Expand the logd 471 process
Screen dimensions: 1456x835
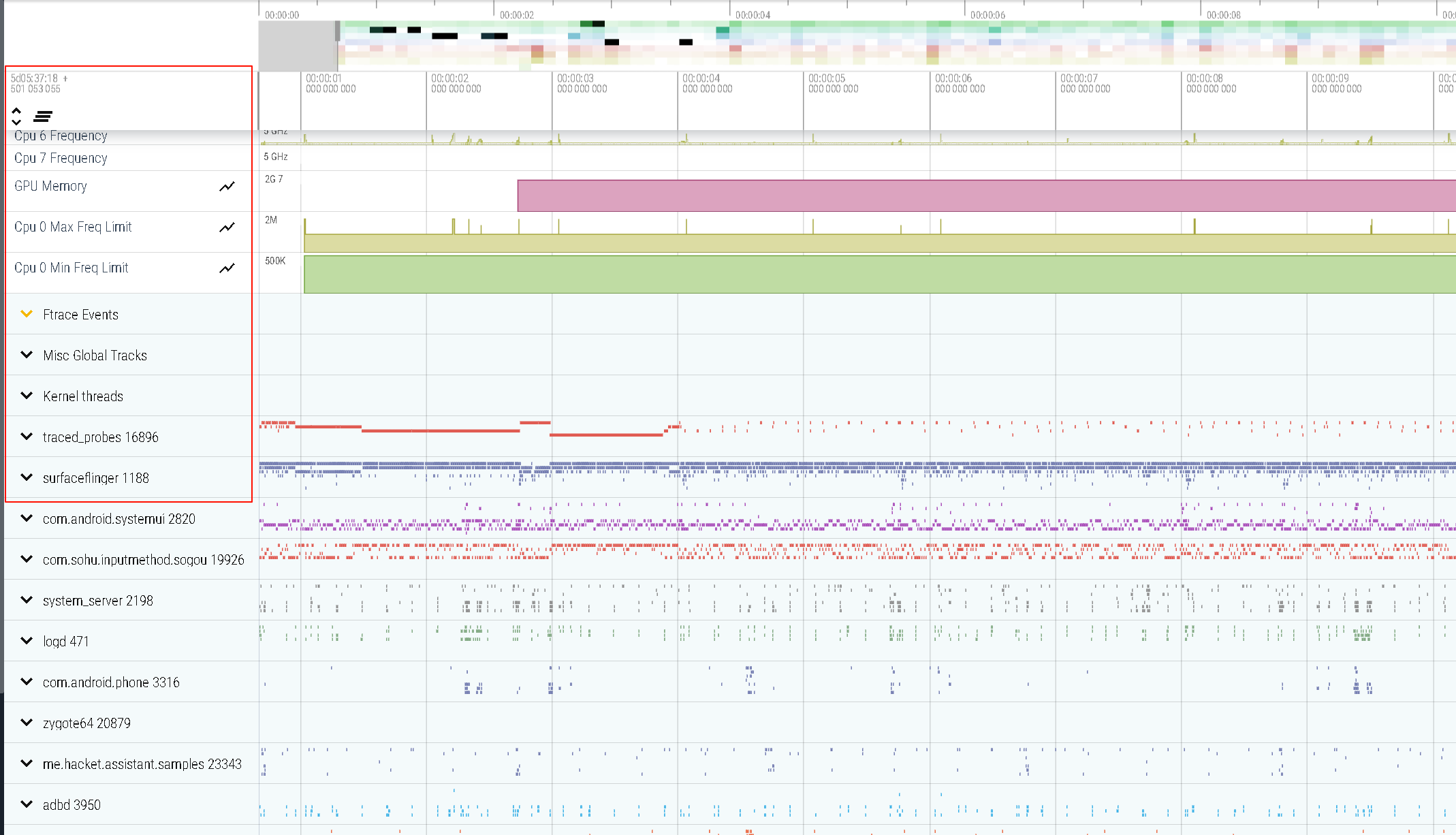(27, 641)
